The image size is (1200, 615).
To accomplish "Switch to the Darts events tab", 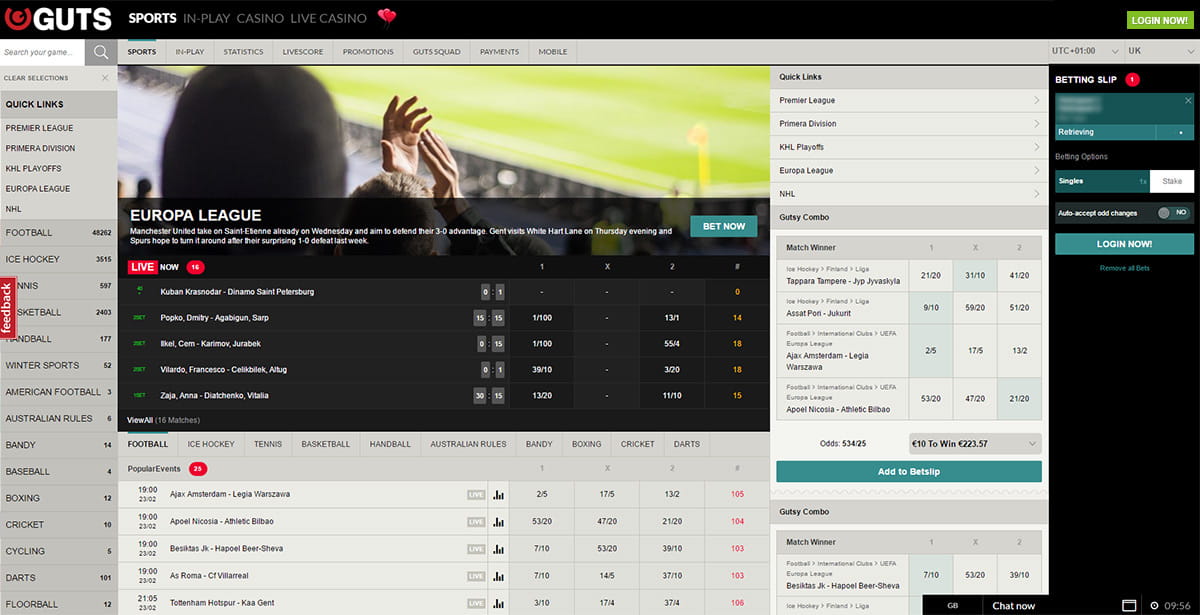I will pos(687,444).
